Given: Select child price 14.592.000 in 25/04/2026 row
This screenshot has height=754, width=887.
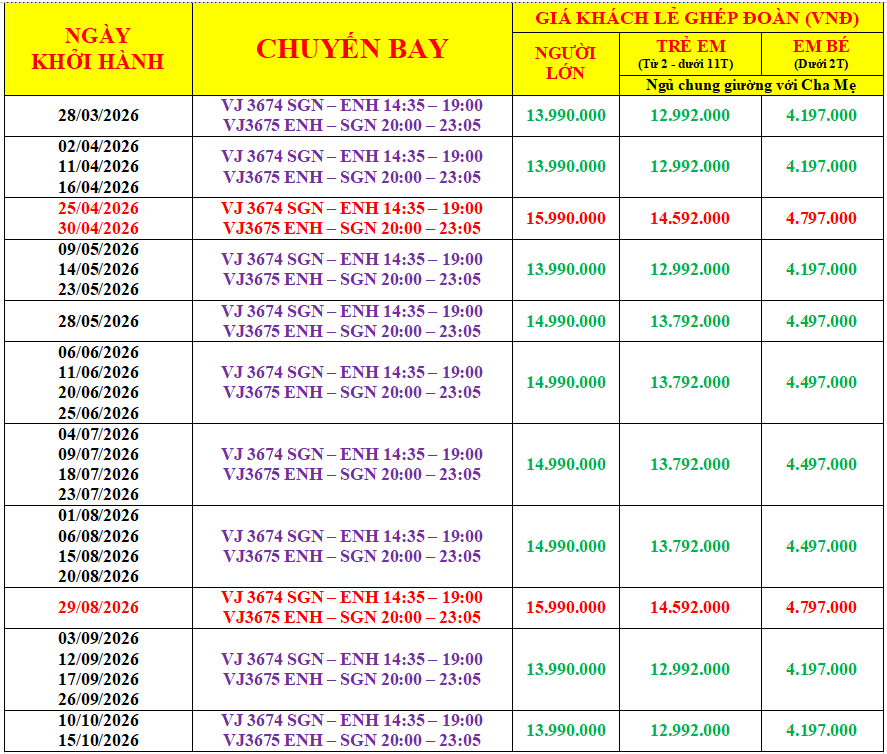Looking at the screenshot, I should tap(690, 218).
